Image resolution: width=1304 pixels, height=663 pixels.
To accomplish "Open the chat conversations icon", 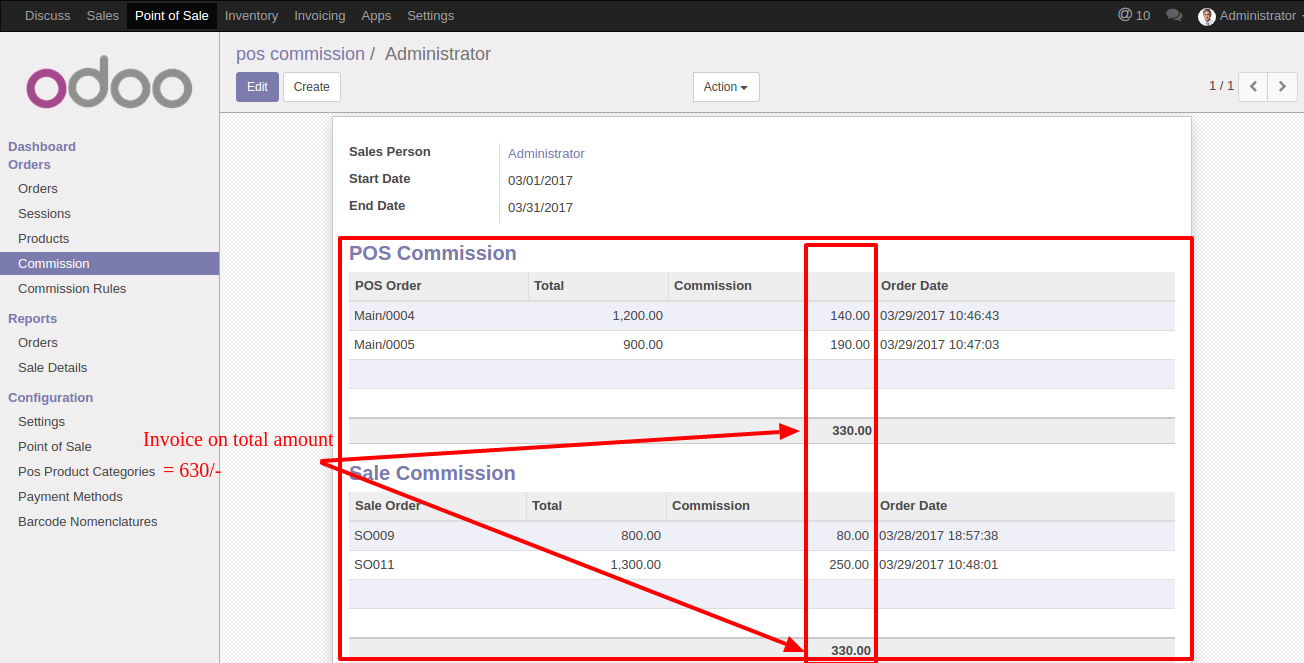I will 1174,16.
